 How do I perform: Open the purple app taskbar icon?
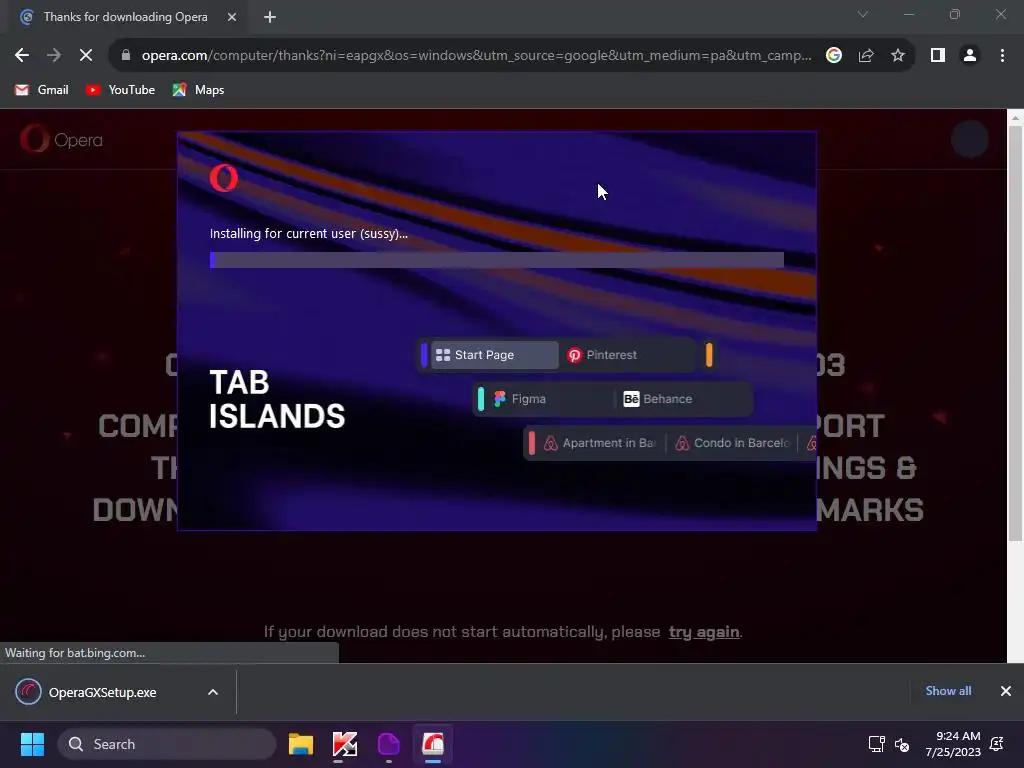389,744
